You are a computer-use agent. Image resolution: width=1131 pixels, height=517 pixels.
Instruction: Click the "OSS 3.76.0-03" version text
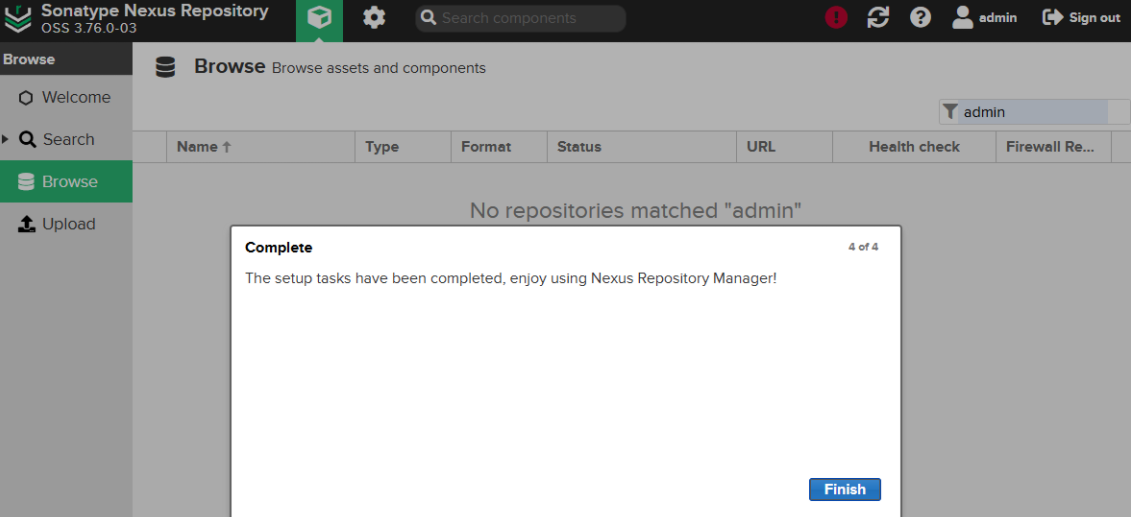pos(89,29)
